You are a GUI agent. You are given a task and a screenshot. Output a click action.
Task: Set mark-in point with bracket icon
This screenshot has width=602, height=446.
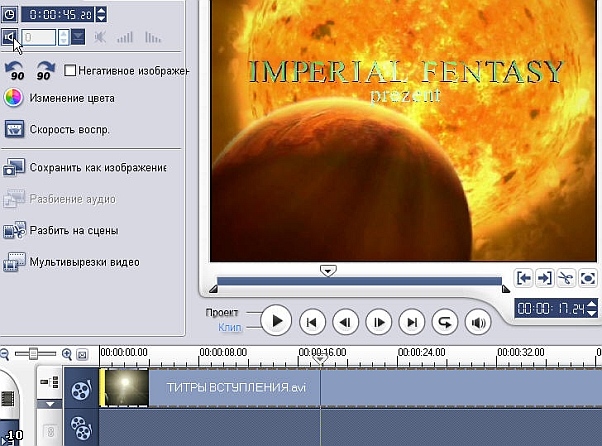[523, 278]
